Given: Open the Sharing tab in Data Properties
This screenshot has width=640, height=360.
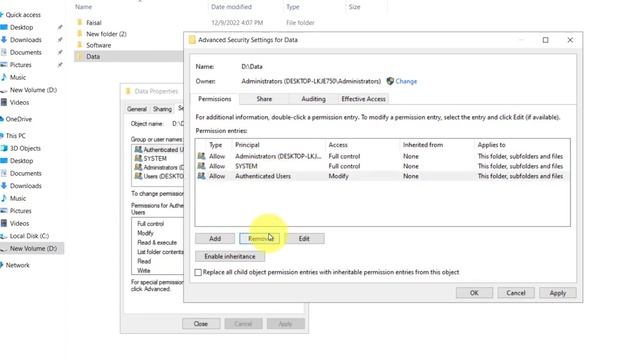Looking at the screenshot, I should (x=162, y=109).
